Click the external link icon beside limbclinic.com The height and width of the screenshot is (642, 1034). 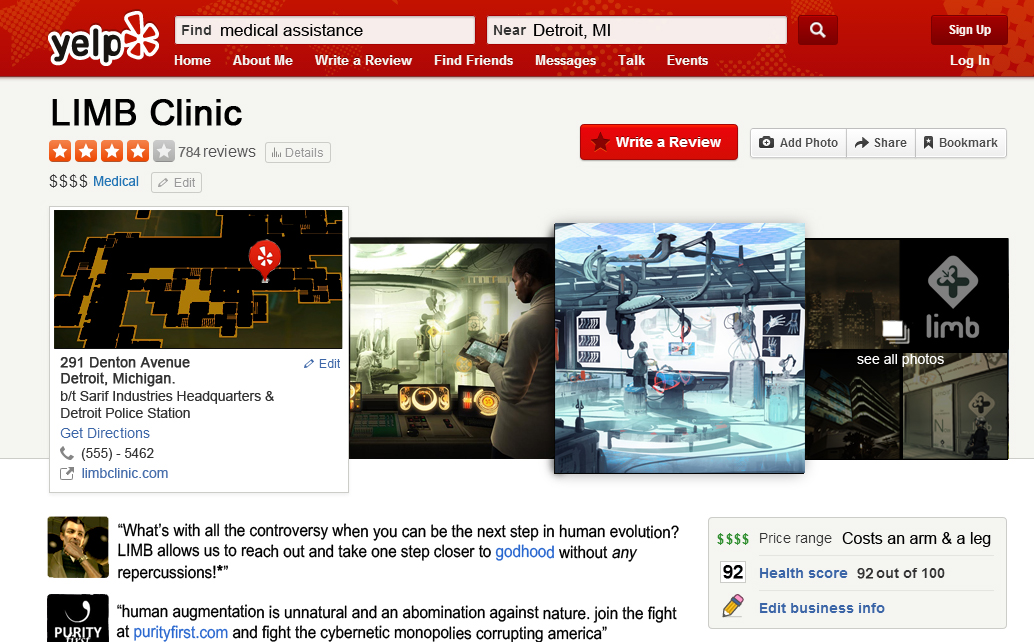point(67,473)
